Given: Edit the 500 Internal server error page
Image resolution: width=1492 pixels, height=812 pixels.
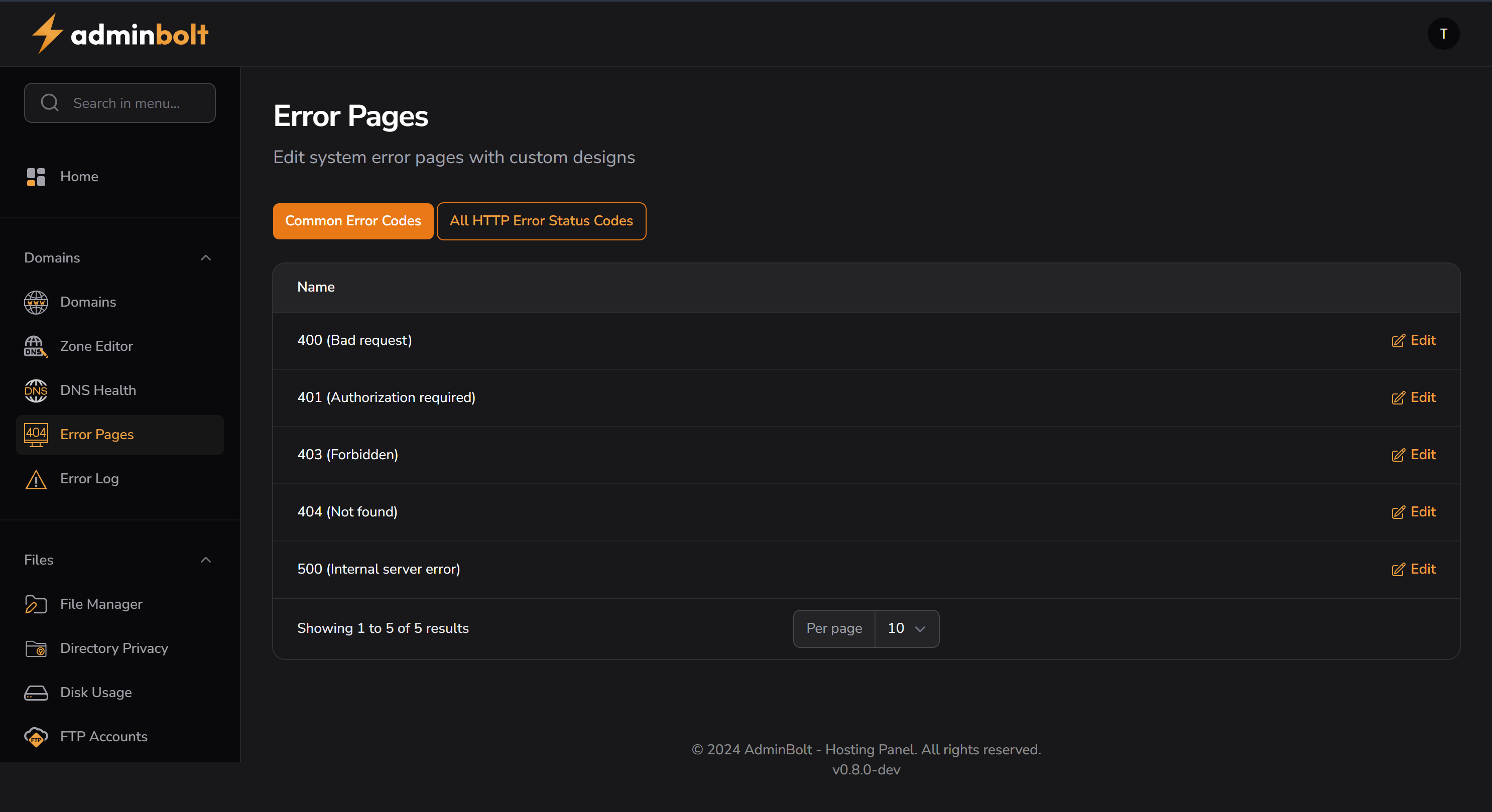Looking at the screenshot, I should (x=1413, y=569).
